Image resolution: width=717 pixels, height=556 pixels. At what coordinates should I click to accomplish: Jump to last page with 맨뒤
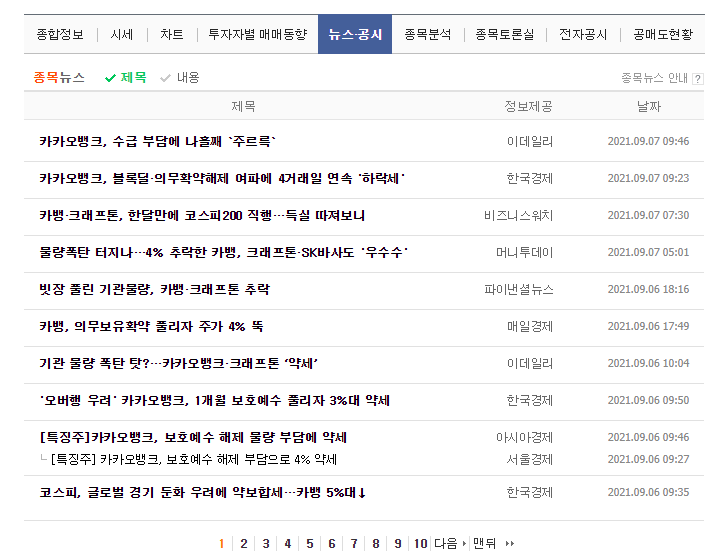click(x=493, y=544)
